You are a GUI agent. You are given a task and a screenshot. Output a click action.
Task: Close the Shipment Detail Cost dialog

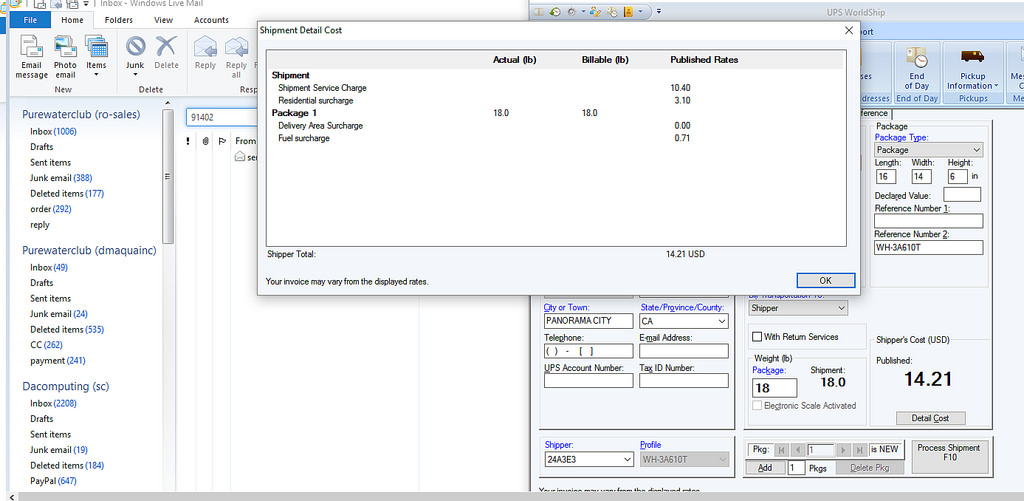click(848, 30)
